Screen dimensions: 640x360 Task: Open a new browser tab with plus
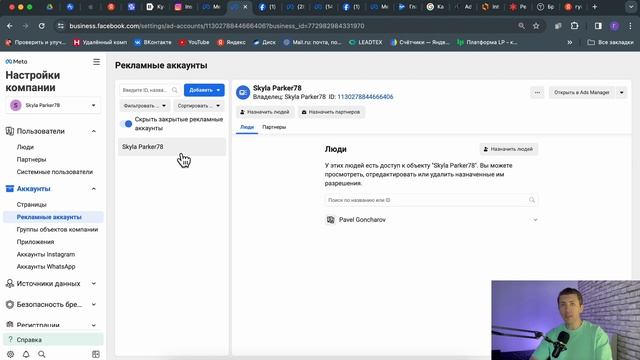(x=594, y=7)
